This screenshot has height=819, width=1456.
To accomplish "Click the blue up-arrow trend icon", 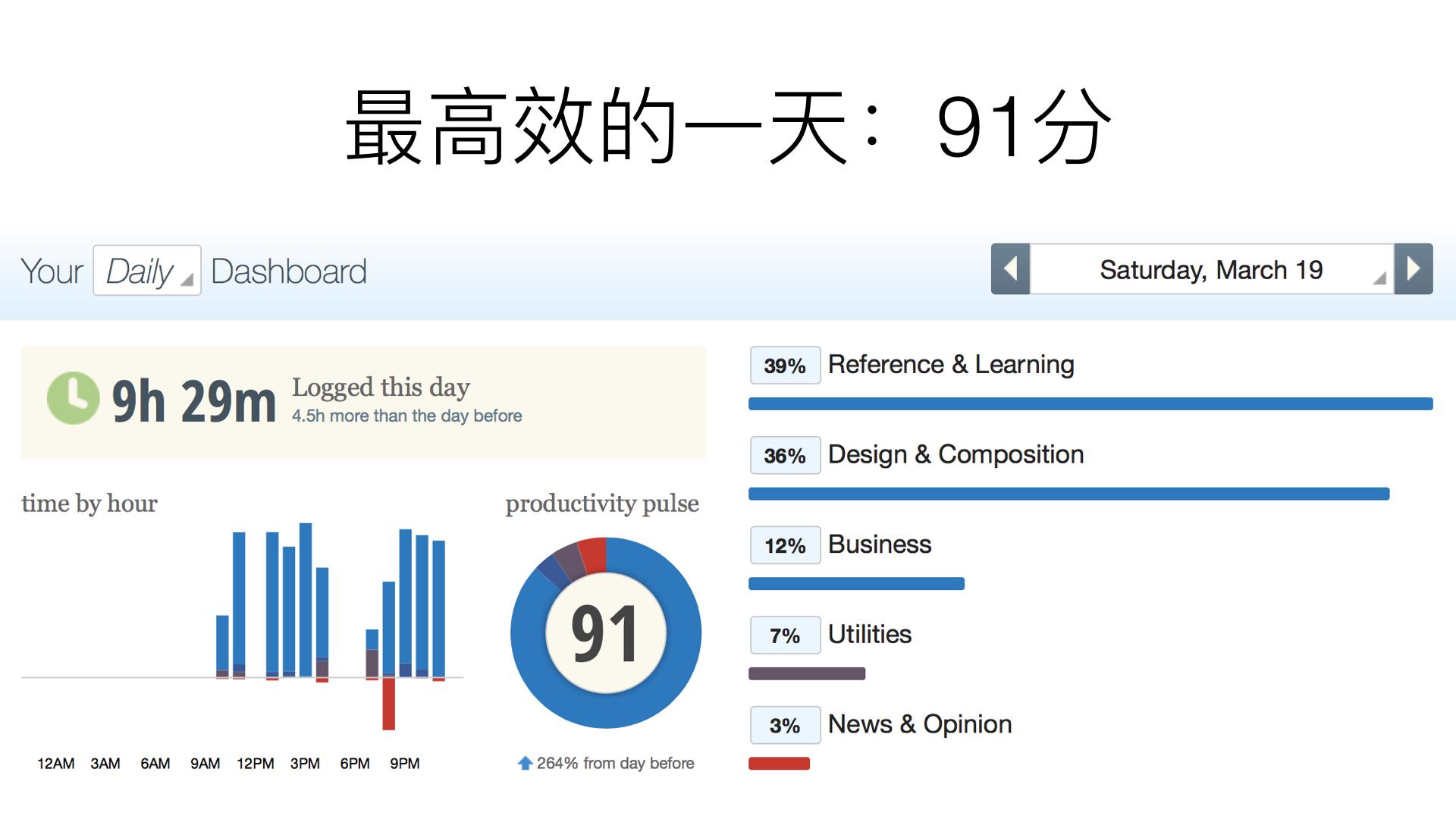I will click(525, 763).
